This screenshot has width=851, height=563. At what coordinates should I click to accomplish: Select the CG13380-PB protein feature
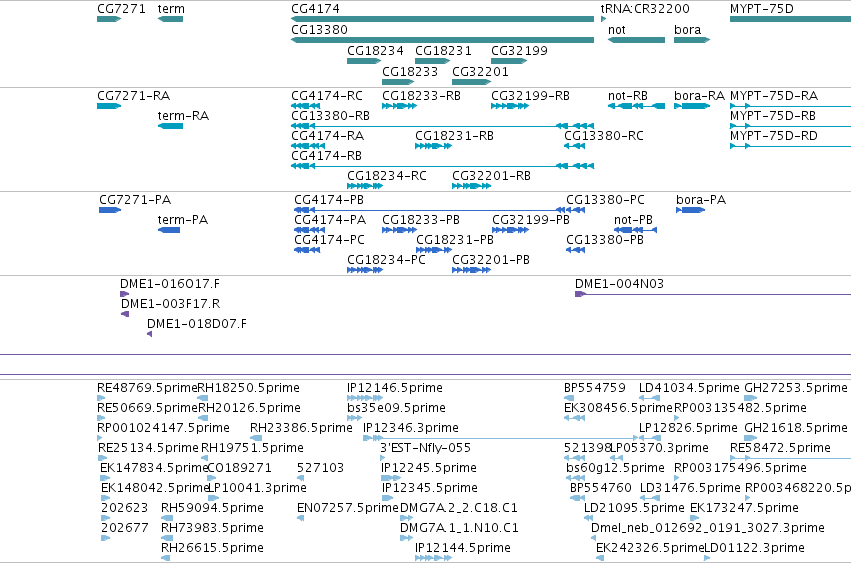[575, 250]
